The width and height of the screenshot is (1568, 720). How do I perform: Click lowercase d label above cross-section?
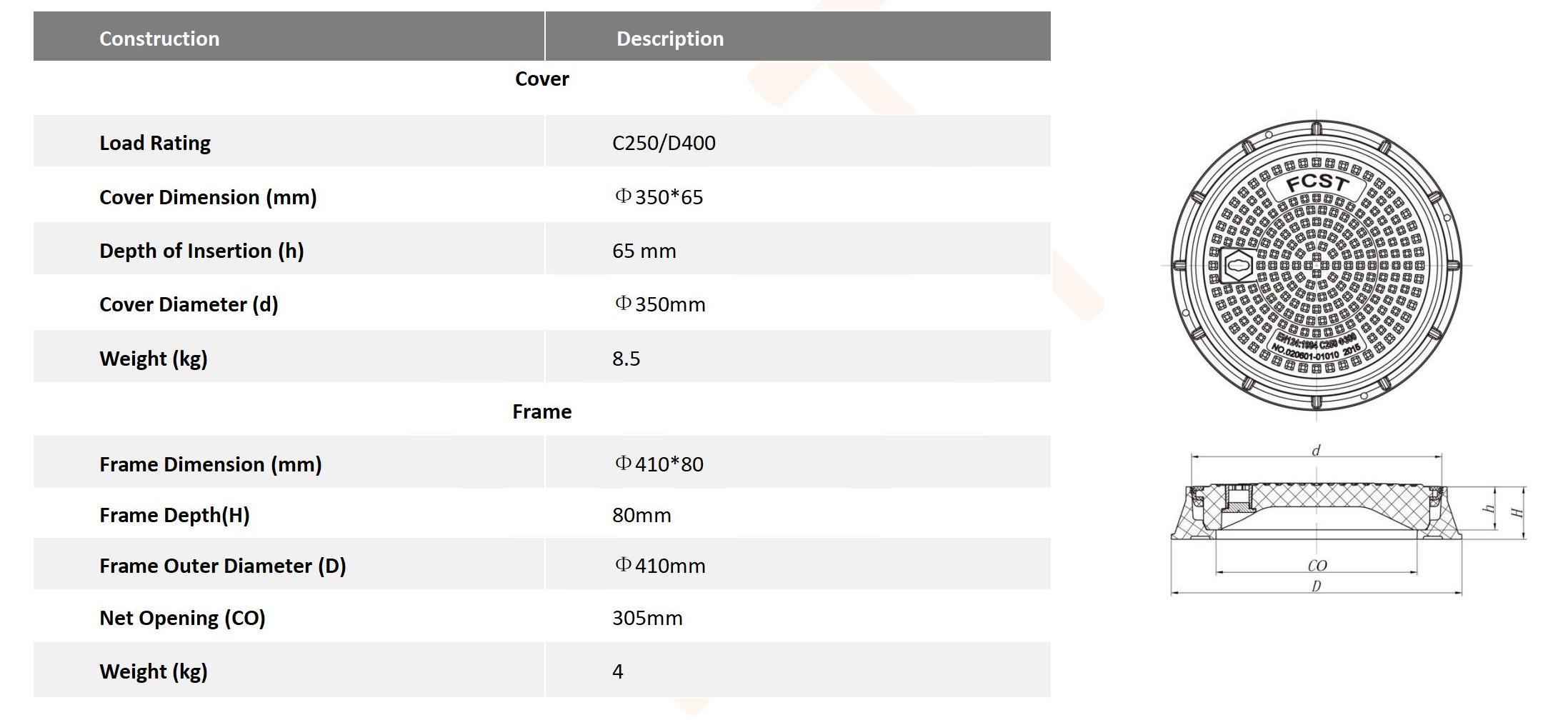tap(1316, 450)
